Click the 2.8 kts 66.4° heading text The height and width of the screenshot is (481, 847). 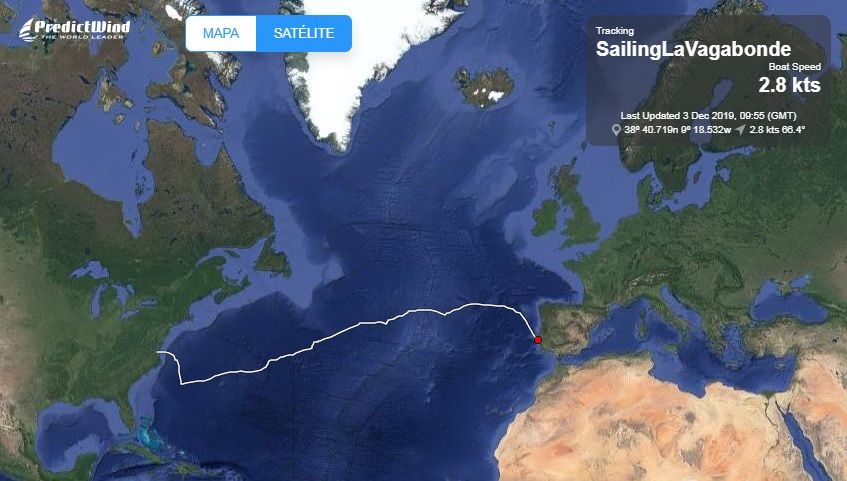pyautogui.click(x=777, y=130)
